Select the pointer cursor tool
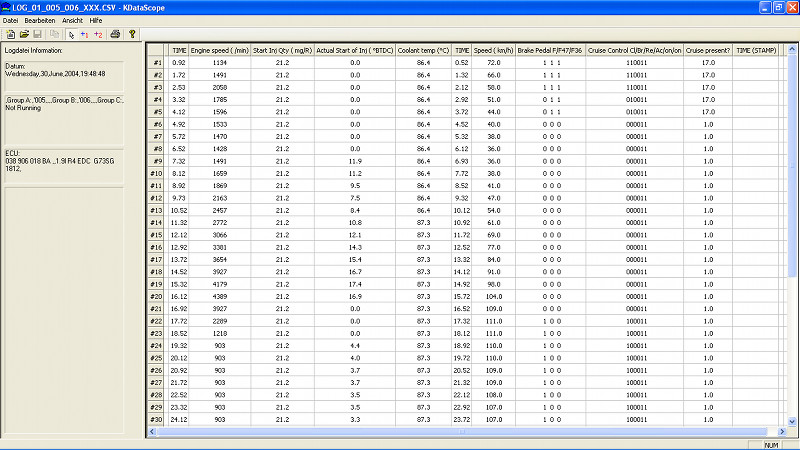 (71, 34)
